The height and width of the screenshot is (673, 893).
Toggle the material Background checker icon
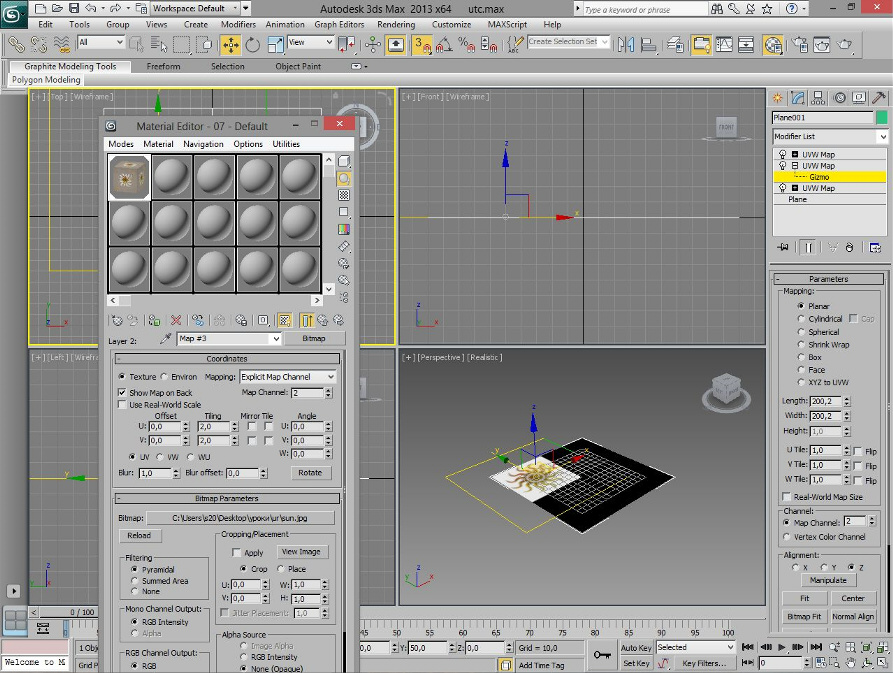coord(344,195)
